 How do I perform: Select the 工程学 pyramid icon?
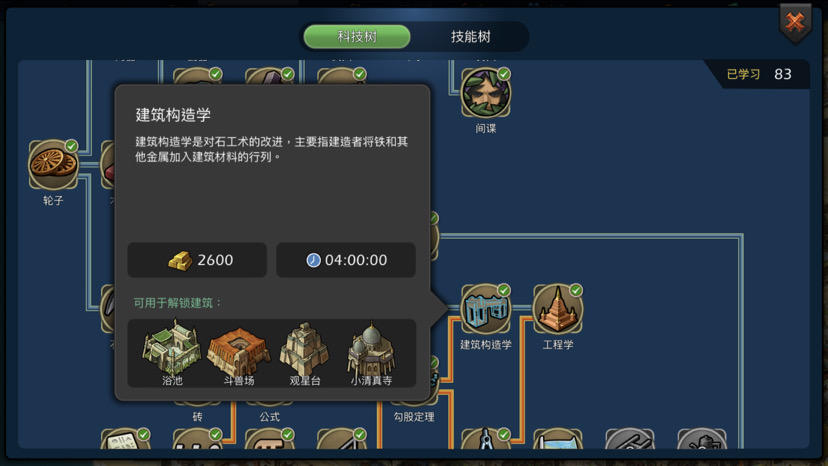558,309
